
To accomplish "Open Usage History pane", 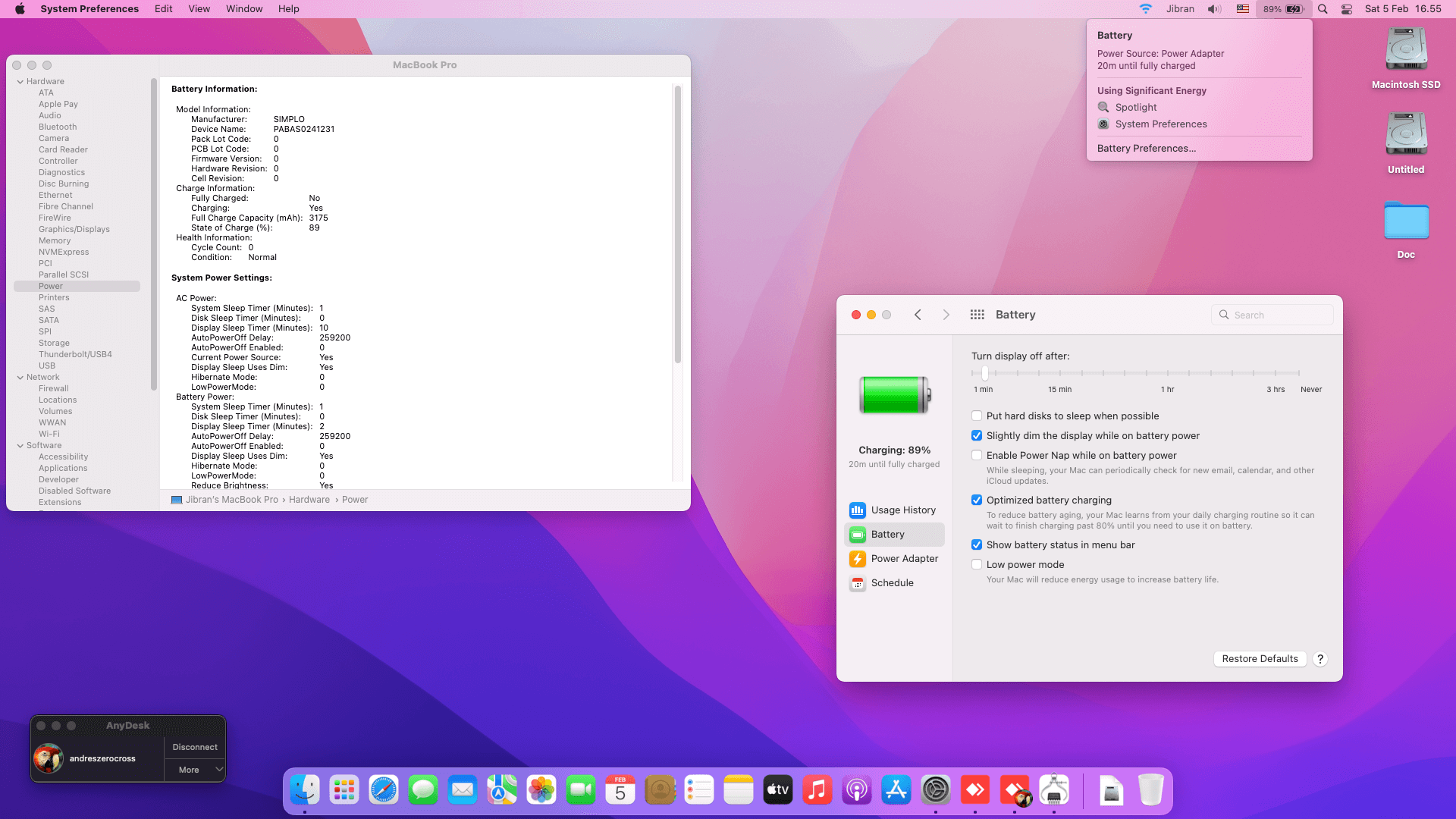I will [x=894, y=510].
